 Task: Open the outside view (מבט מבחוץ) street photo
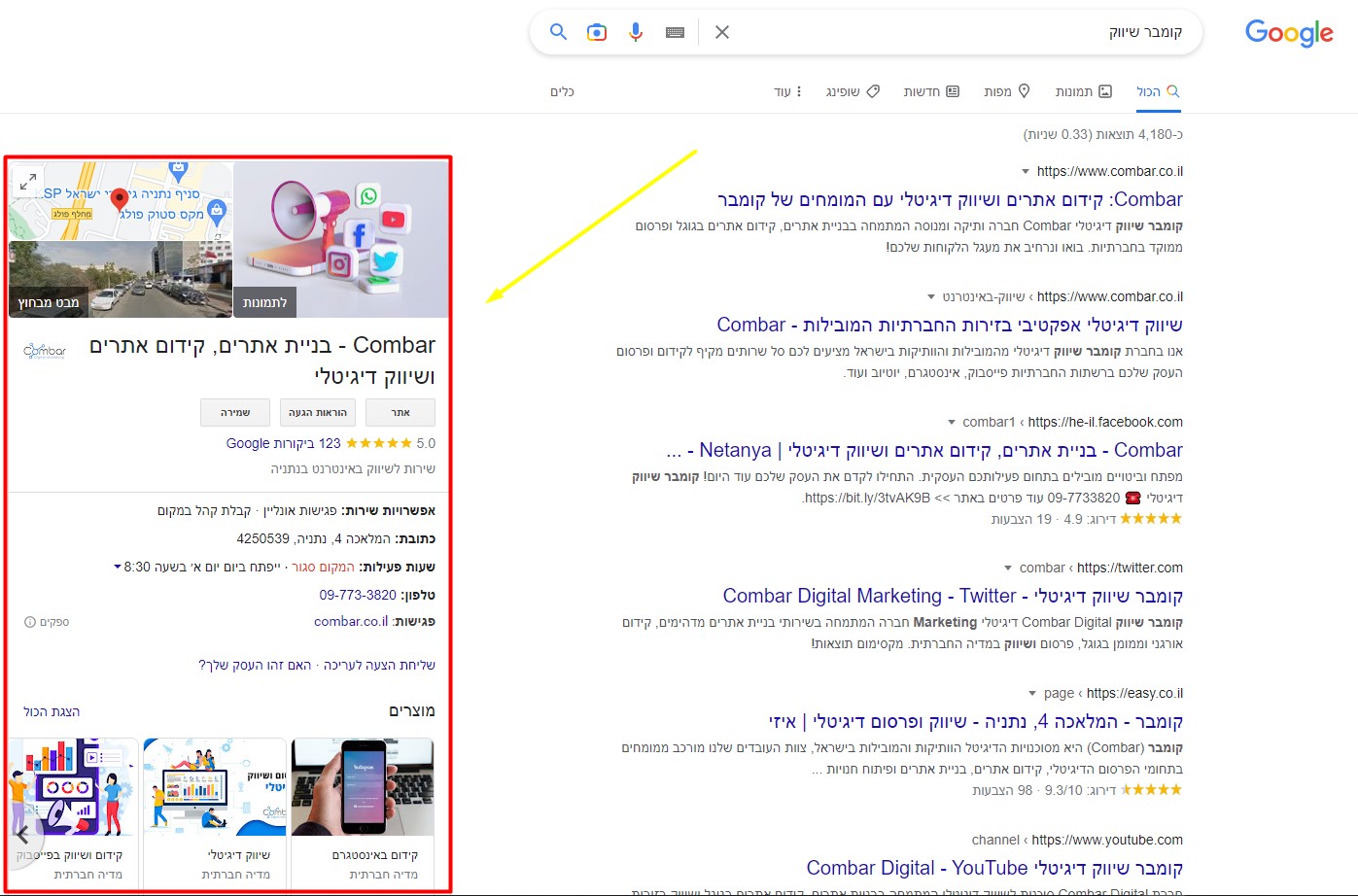point(121,279)
